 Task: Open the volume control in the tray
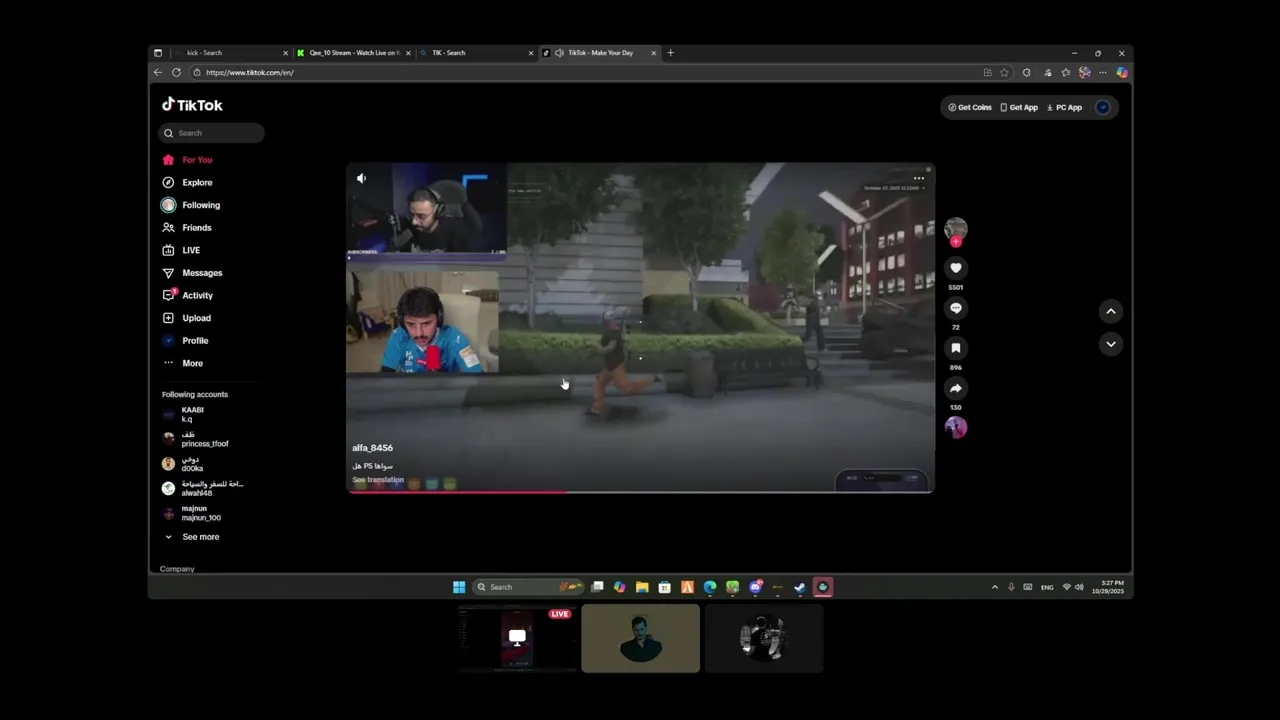1079,587
